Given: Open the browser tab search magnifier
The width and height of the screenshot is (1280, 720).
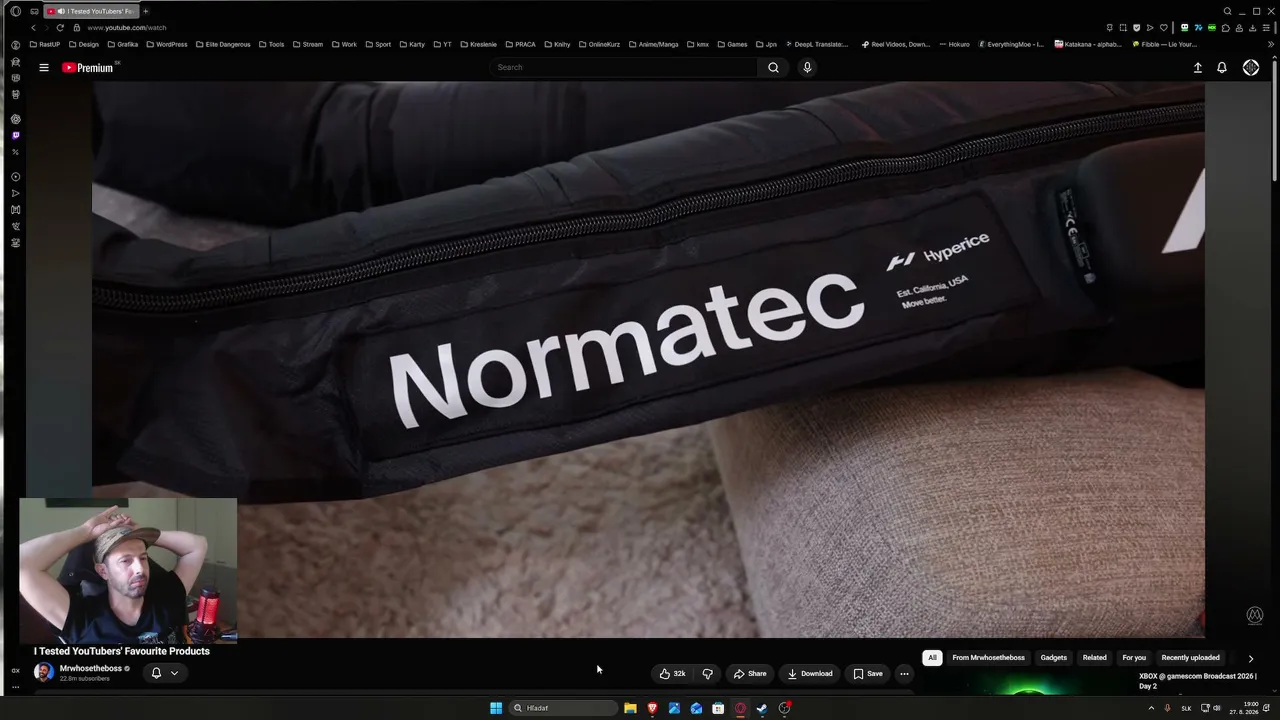Looking at the screenshot, I should point(1227,11).
